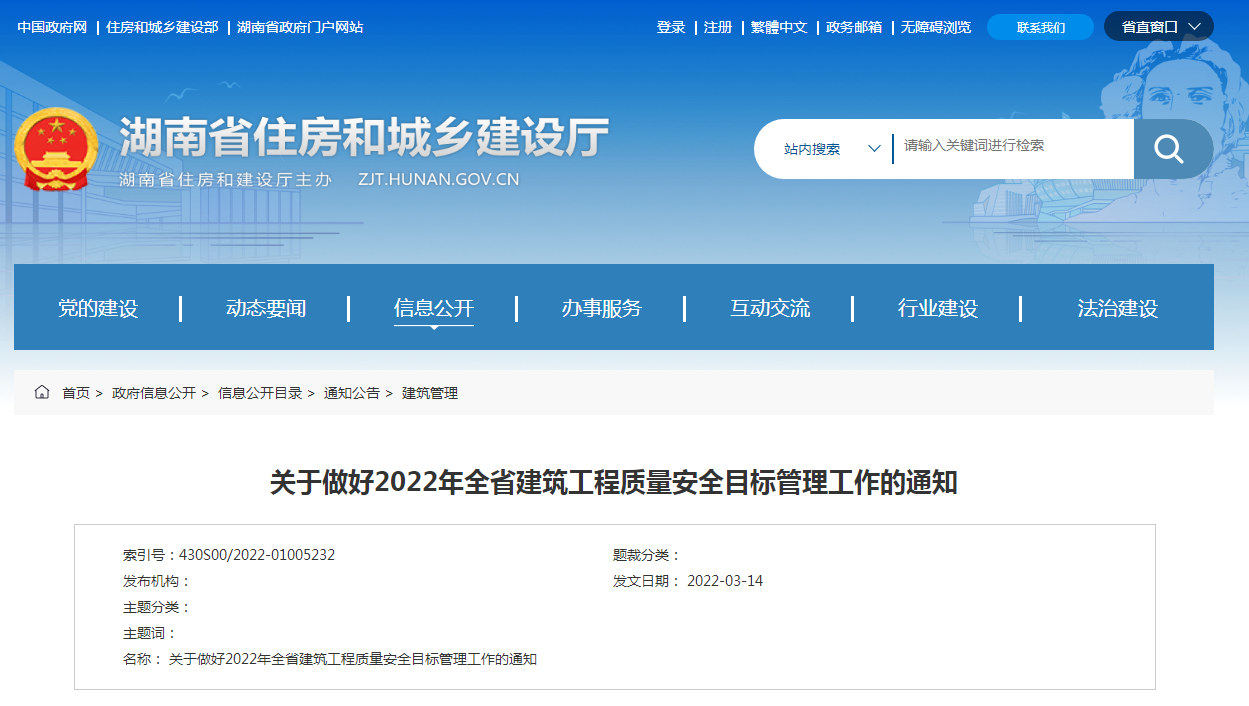Open the 动态要闻 menu
Screen dimensions: 1249x706
266,308
